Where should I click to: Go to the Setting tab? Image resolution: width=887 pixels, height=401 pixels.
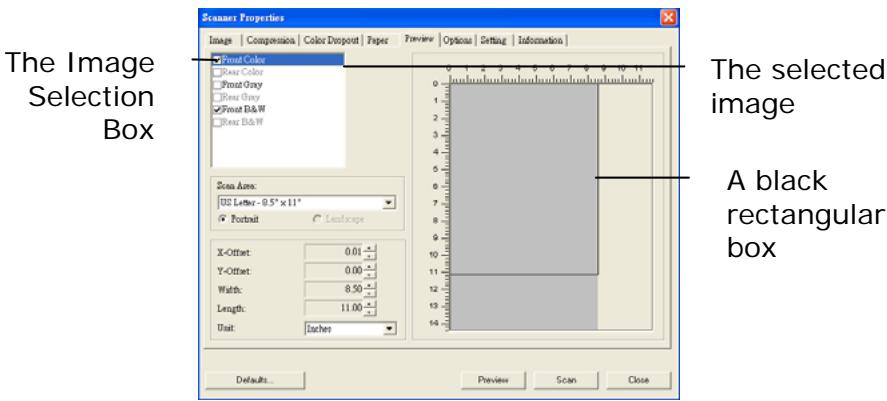point(493,41)
